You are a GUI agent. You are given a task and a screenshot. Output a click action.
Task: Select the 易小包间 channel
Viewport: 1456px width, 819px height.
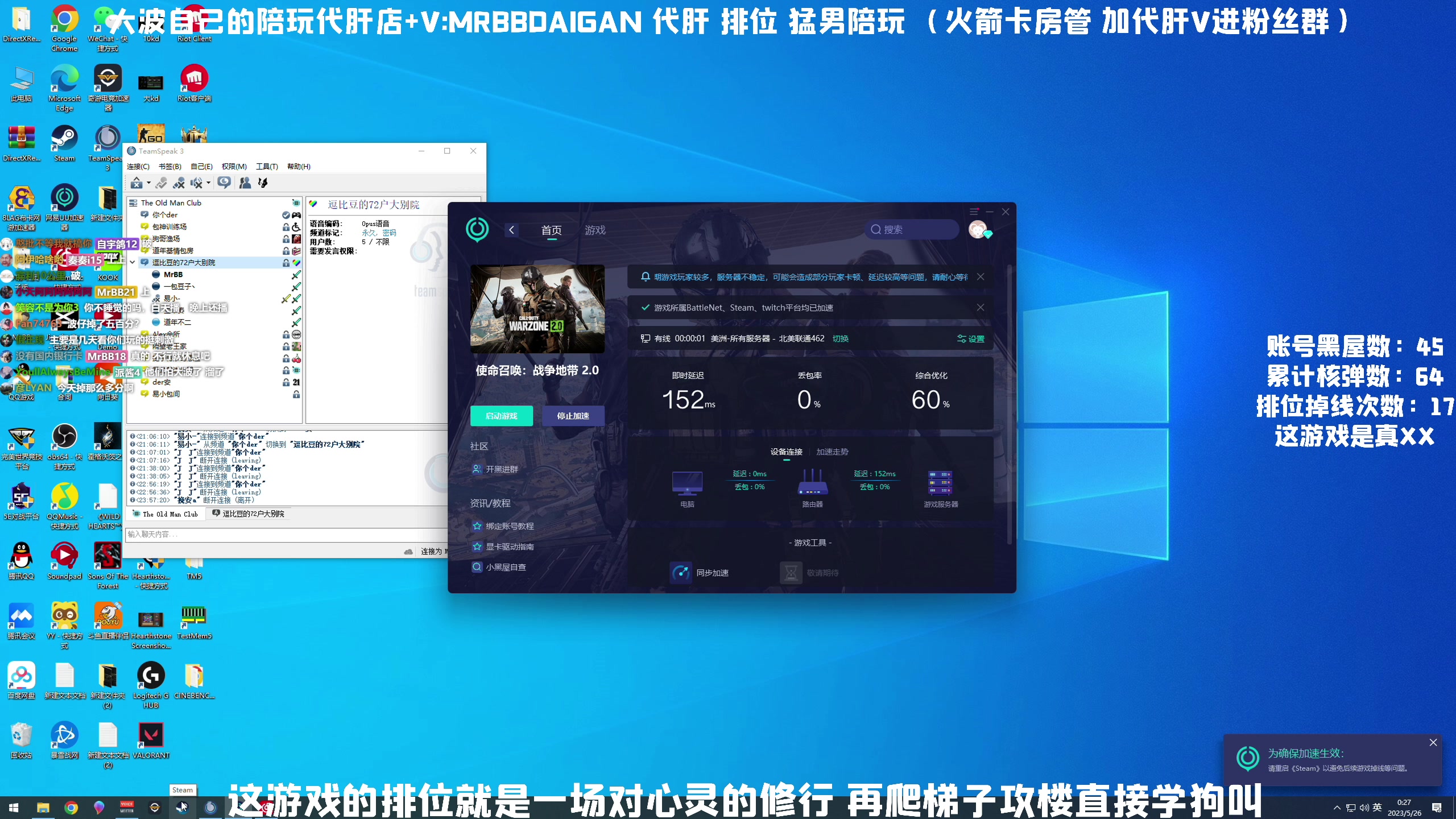214,394
